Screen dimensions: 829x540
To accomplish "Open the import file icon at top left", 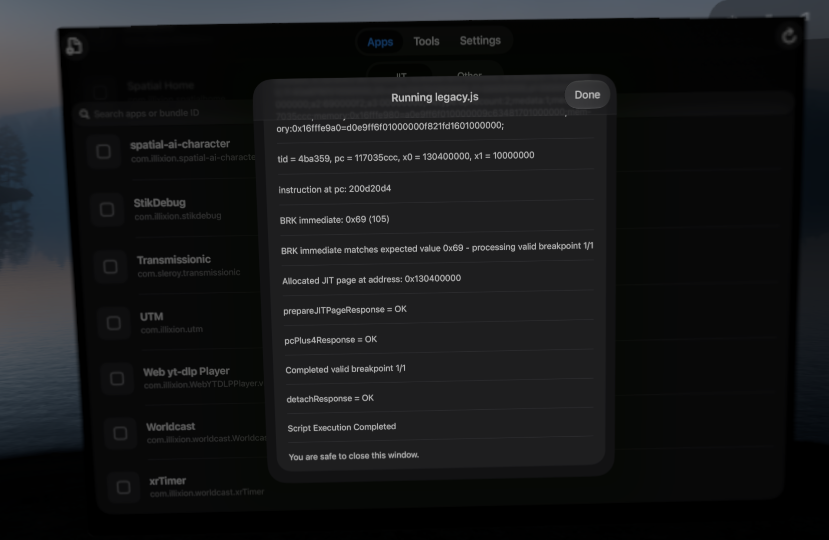I will point(74,46).
